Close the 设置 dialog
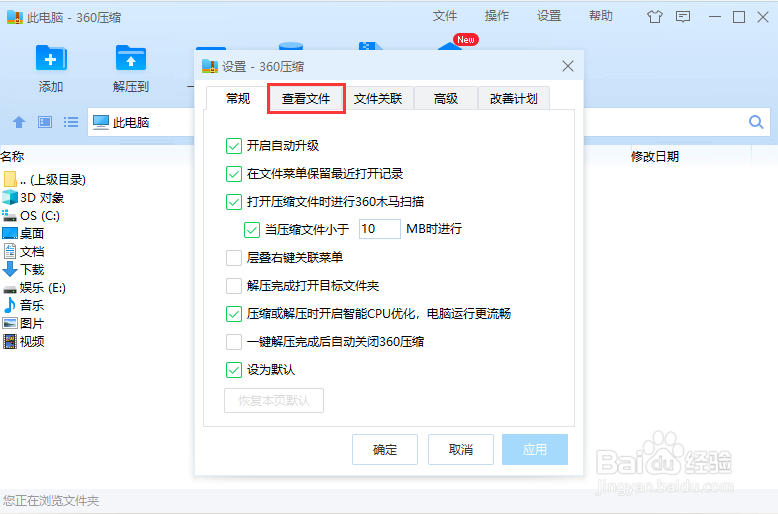The height and width of the screenshot is (514, 778). click(x=568, y=66)
